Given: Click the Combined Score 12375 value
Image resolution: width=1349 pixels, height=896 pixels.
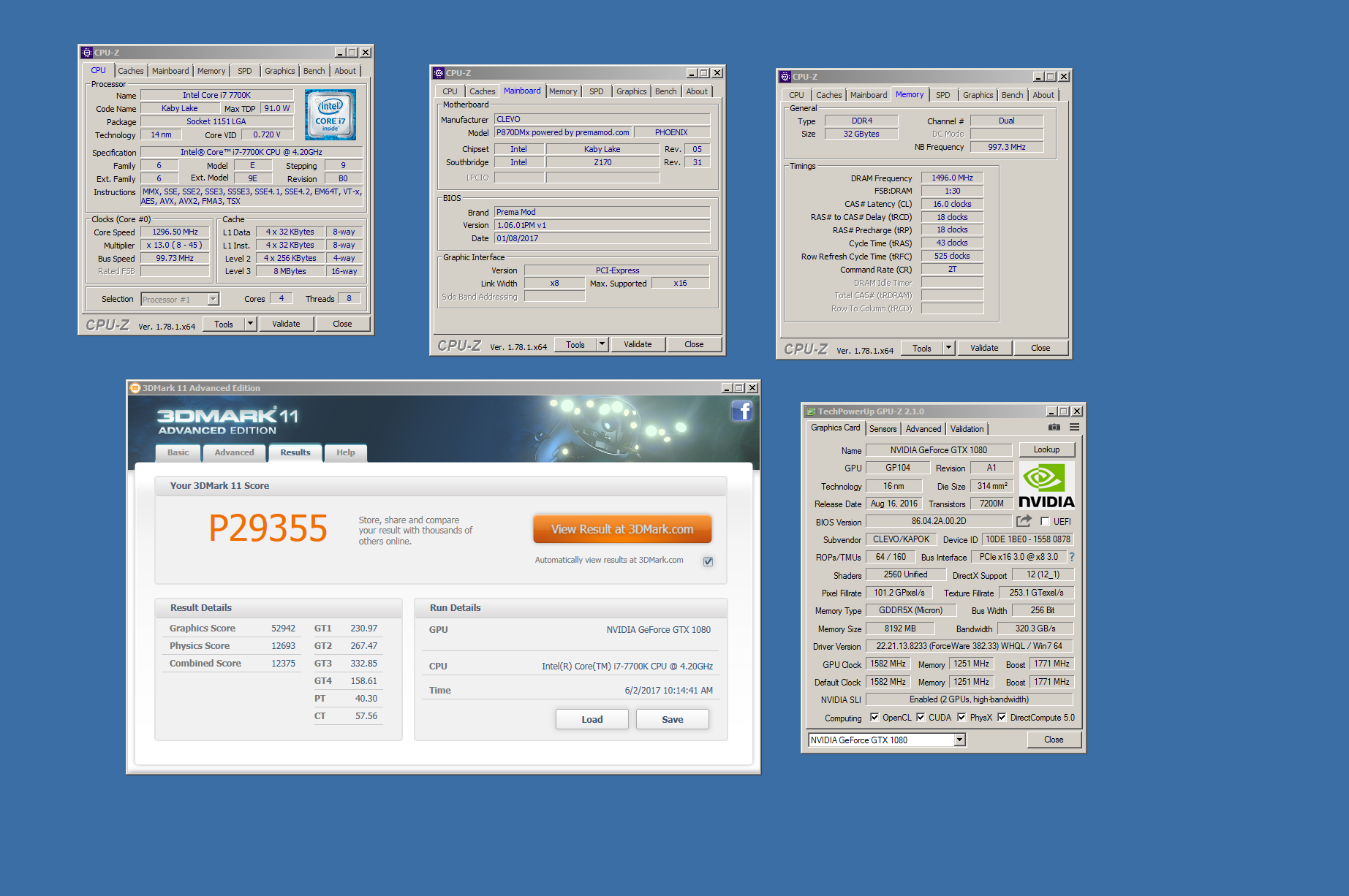Looking at the screenshot, I should [x=283, y=664].
